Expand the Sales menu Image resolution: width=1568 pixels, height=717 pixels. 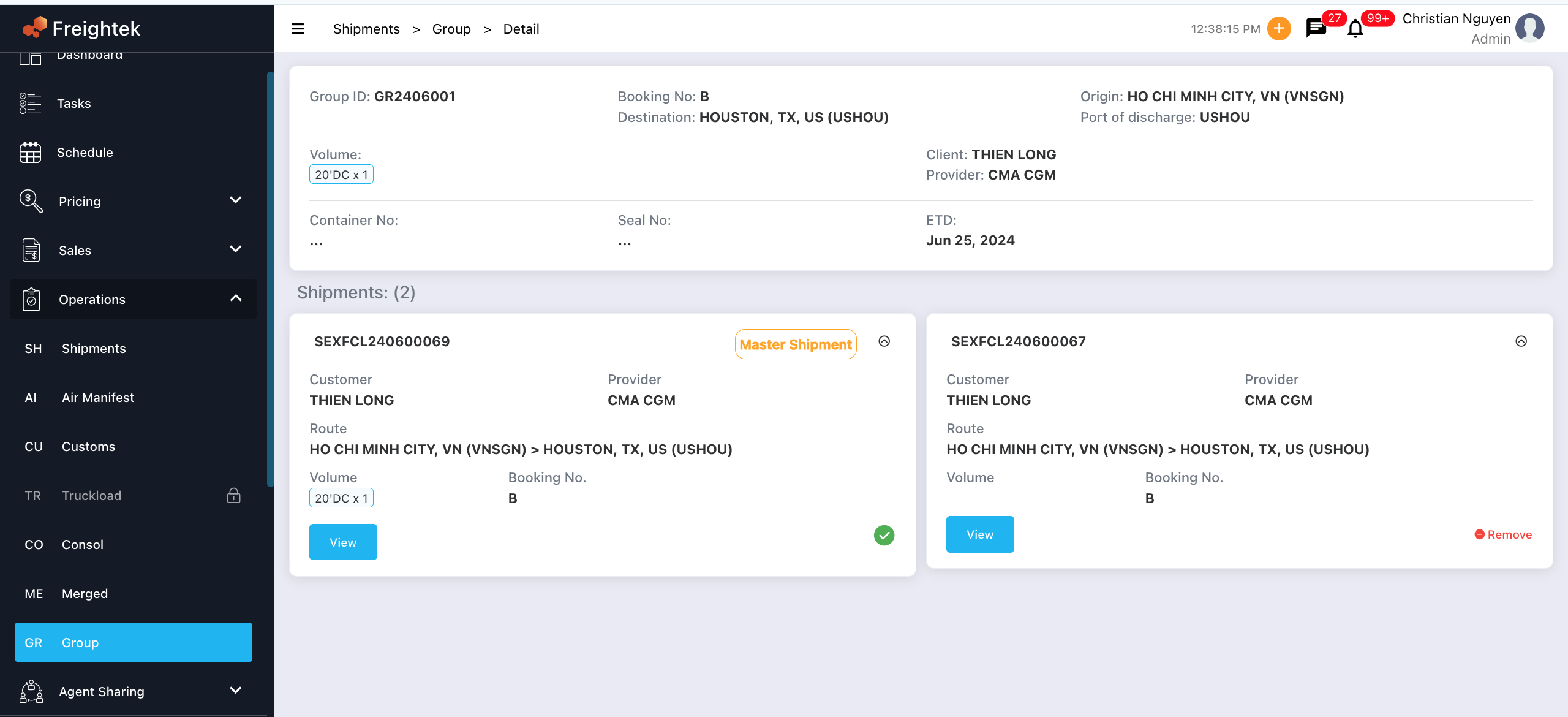(235, 249)
